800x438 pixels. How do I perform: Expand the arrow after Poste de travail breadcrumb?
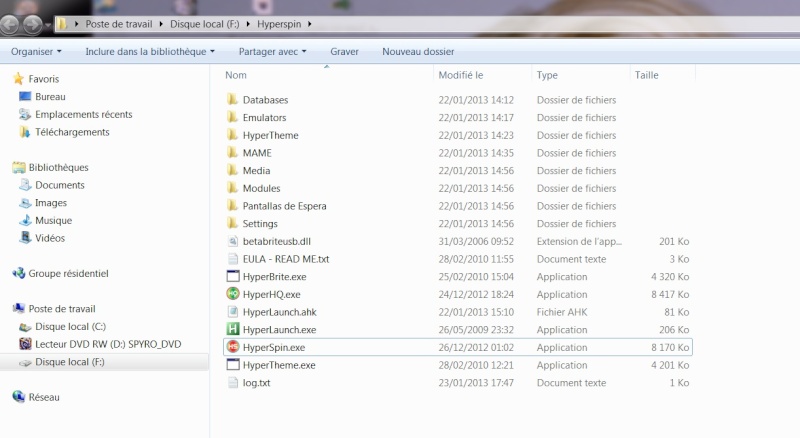click(161, 24)
